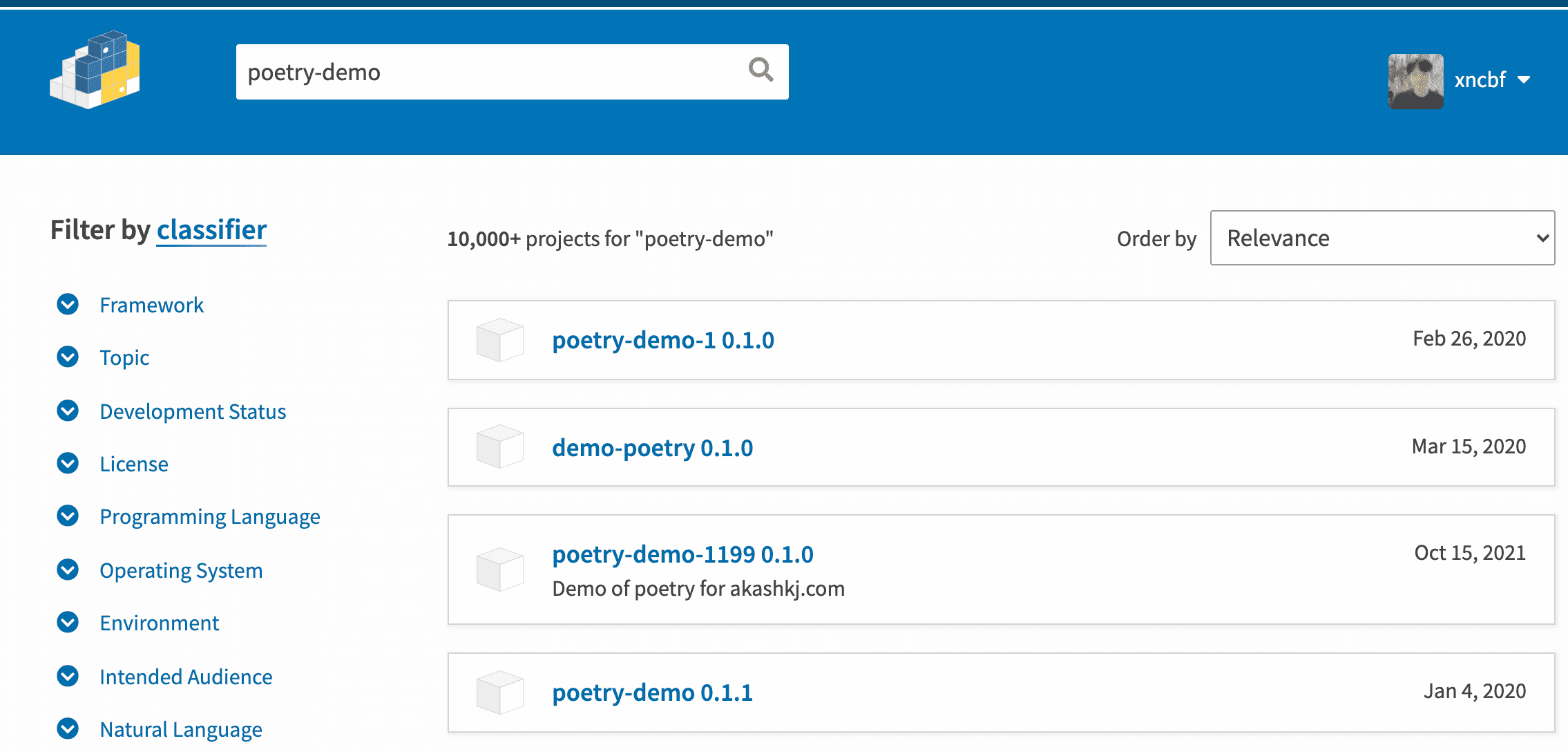Click the package cube icon for demo-poetry
1568x752 pixels.
tap(499, 447)
